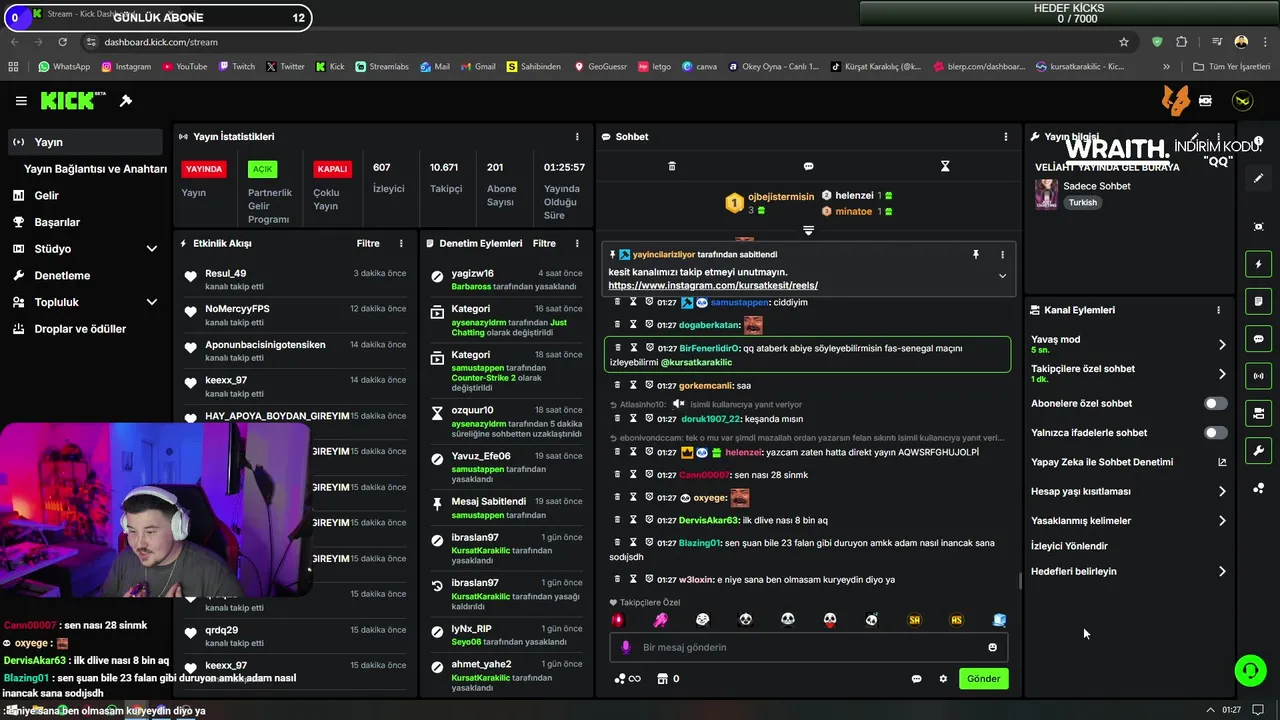Collapse the pinned message chevron
Viewport: 1280px width, 720px height.
(x=1002, y=276)
